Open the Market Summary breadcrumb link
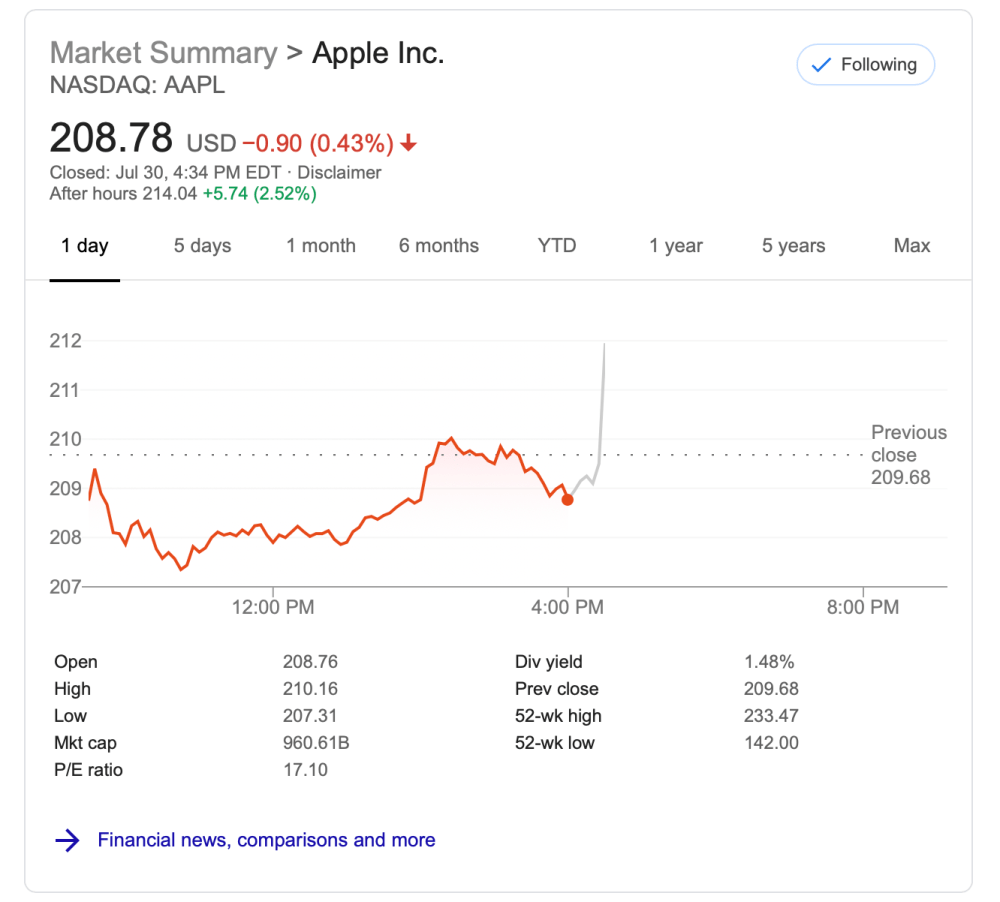The image size is (1000, 902). pyautogui.click(x=163, y=53)
